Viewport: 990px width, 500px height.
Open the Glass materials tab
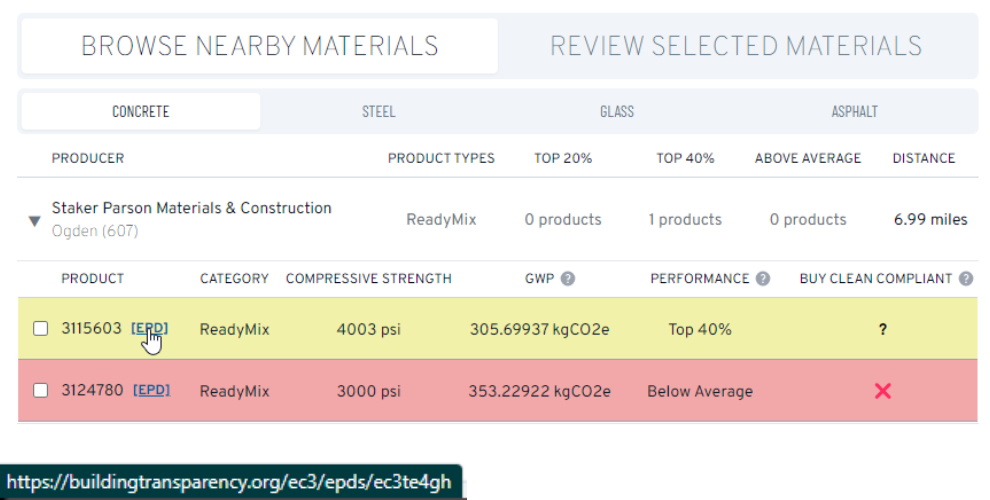617,112
